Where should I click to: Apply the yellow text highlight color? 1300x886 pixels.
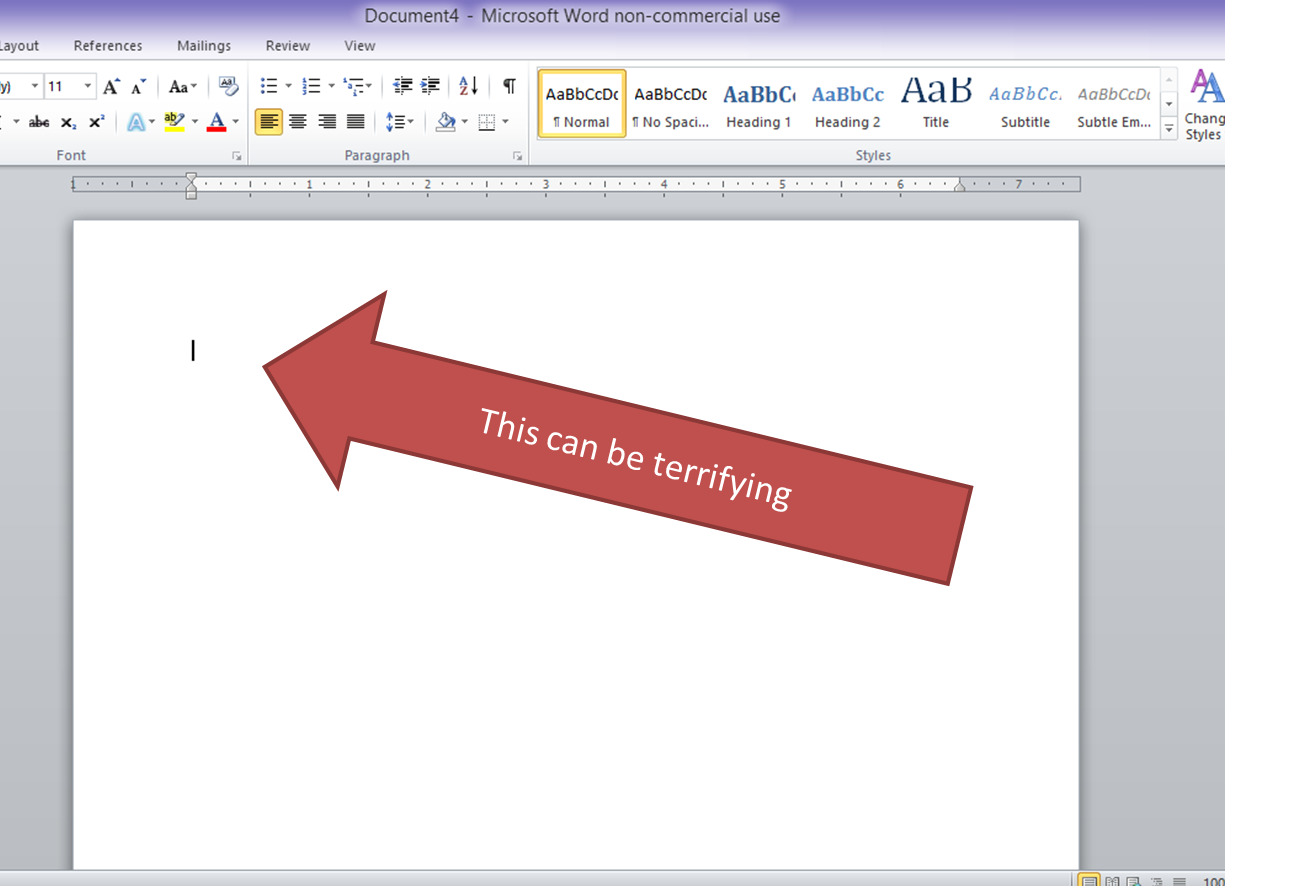[x=174, y=122]
